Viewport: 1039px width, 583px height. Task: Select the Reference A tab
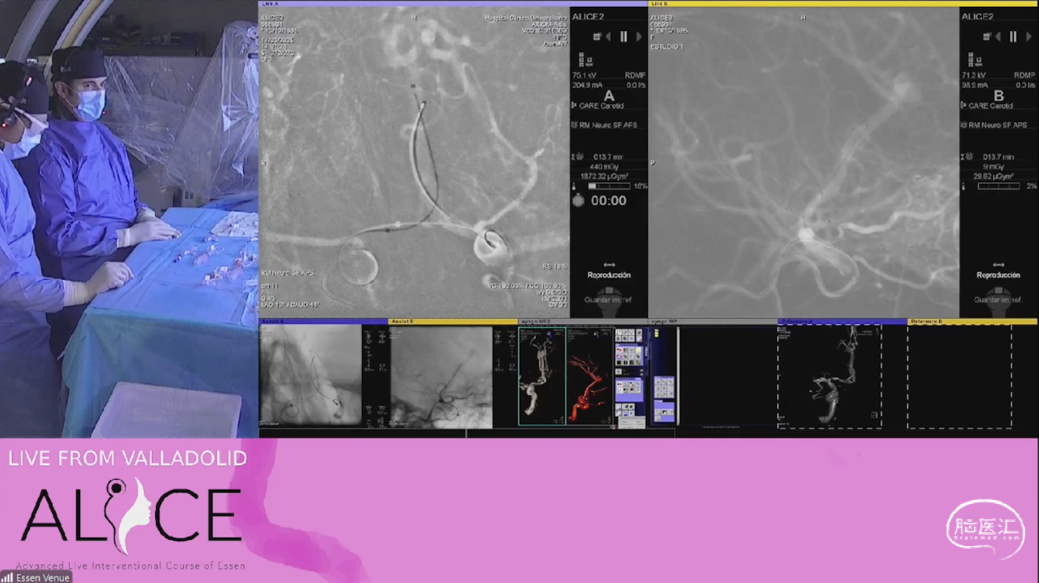(842, 321)
